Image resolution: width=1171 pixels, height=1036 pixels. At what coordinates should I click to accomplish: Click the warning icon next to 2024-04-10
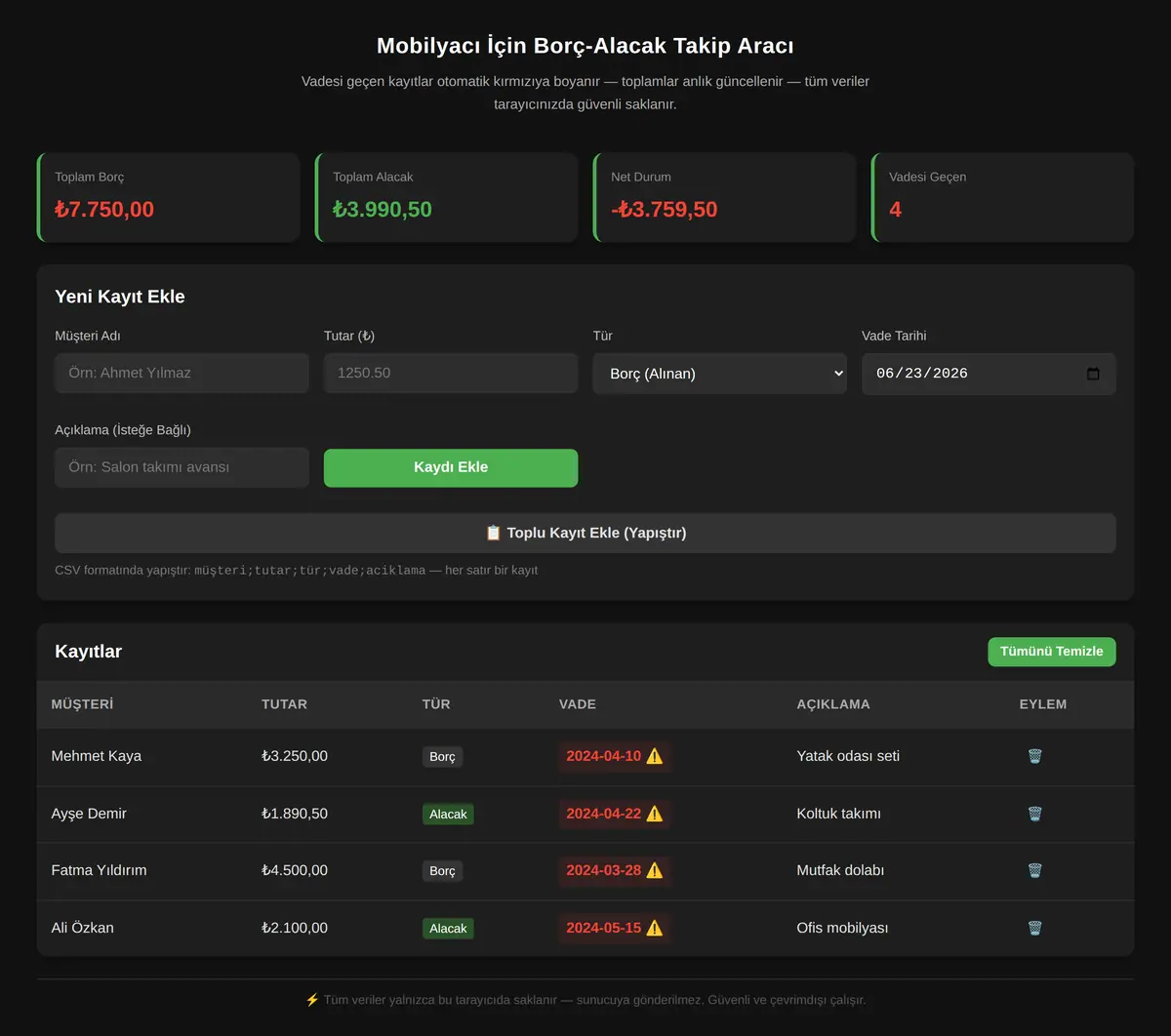654,756
